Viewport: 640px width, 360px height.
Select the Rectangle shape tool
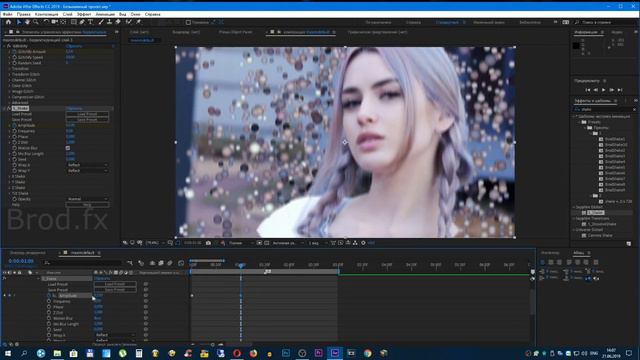click(73, 22)
